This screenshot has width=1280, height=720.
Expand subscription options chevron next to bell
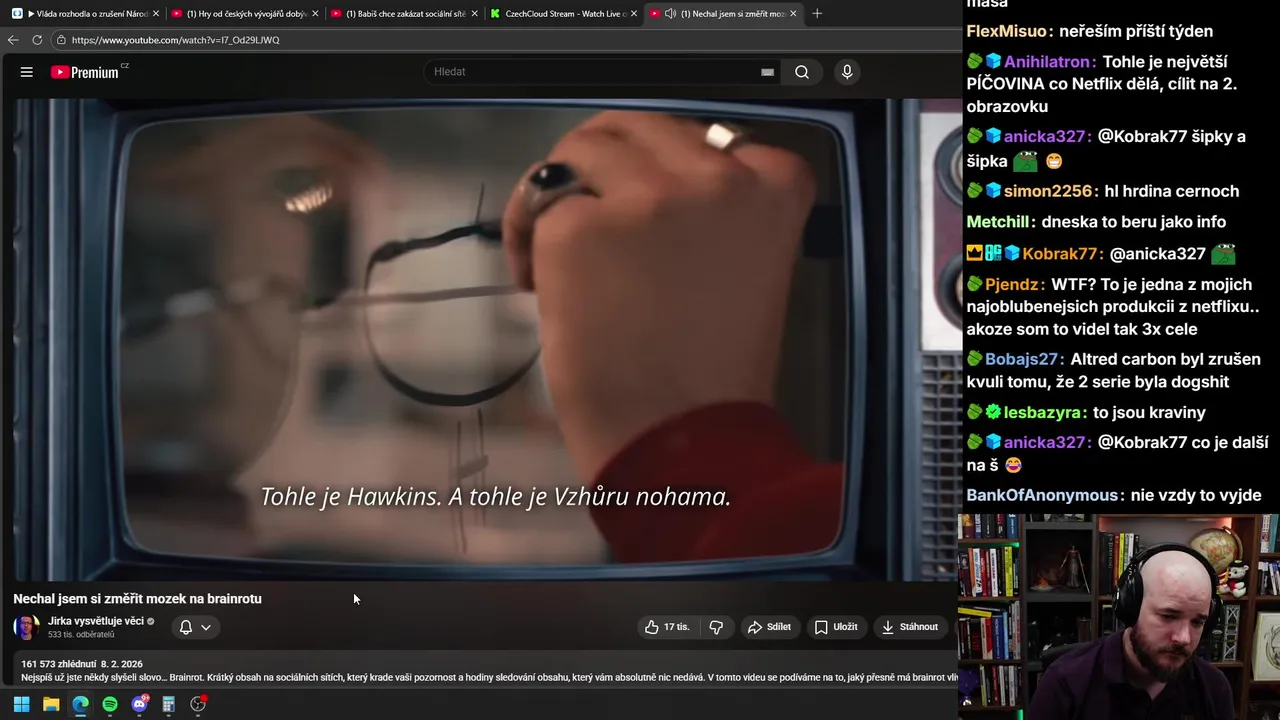pos(205,627)
